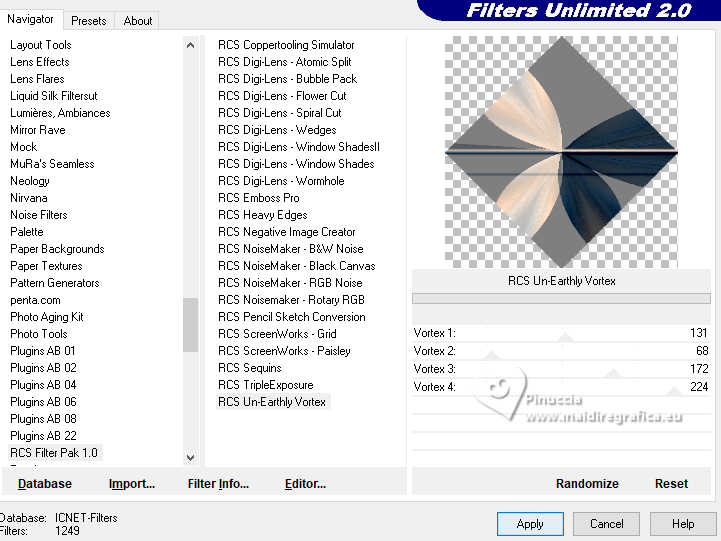Open the Help button
Image resolution: width=721 pixels, height=541 pixels.
click(x=683, y=524)
